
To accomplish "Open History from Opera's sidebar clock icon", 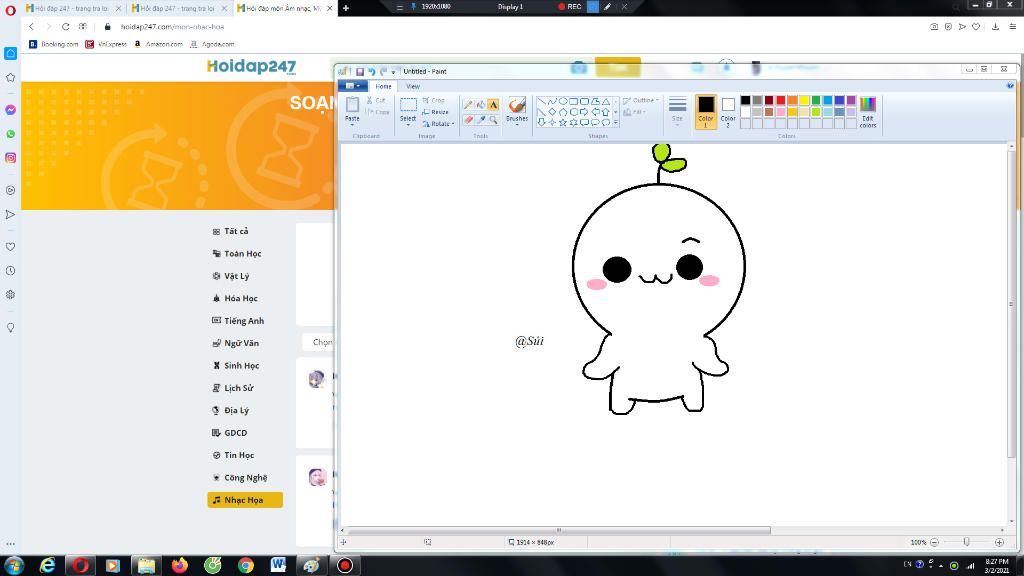I will (x=10, y=270).
